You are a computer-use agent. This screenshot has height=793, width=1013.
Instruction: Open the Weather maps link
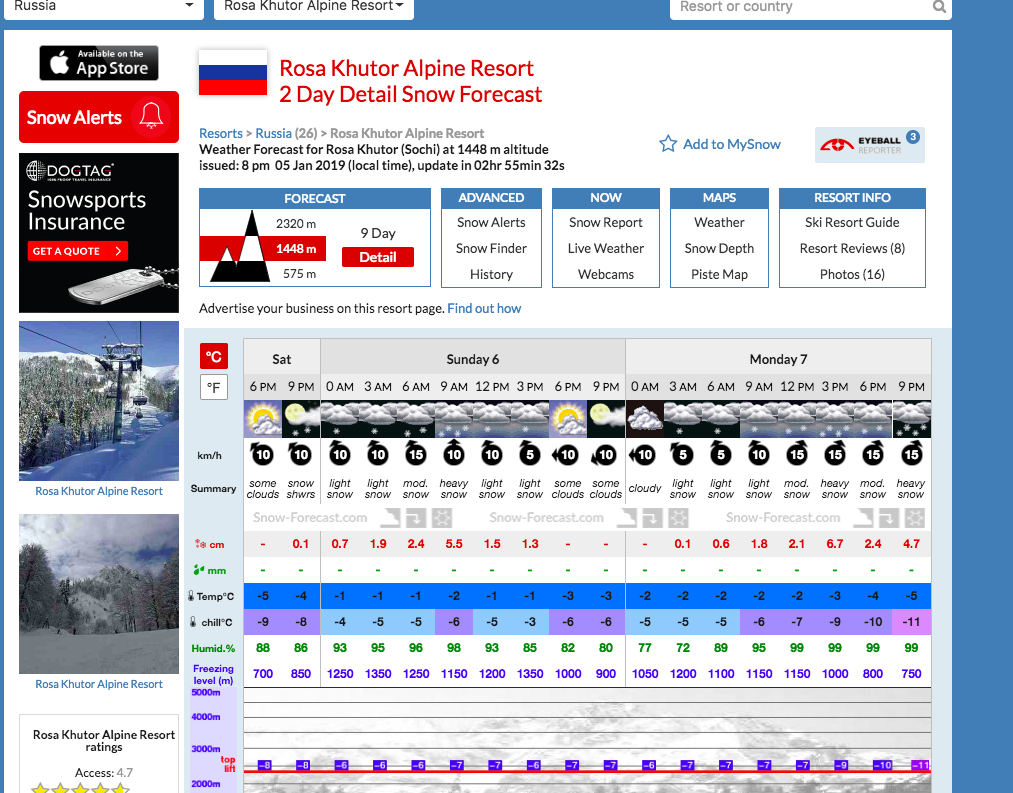pos(719,222)
